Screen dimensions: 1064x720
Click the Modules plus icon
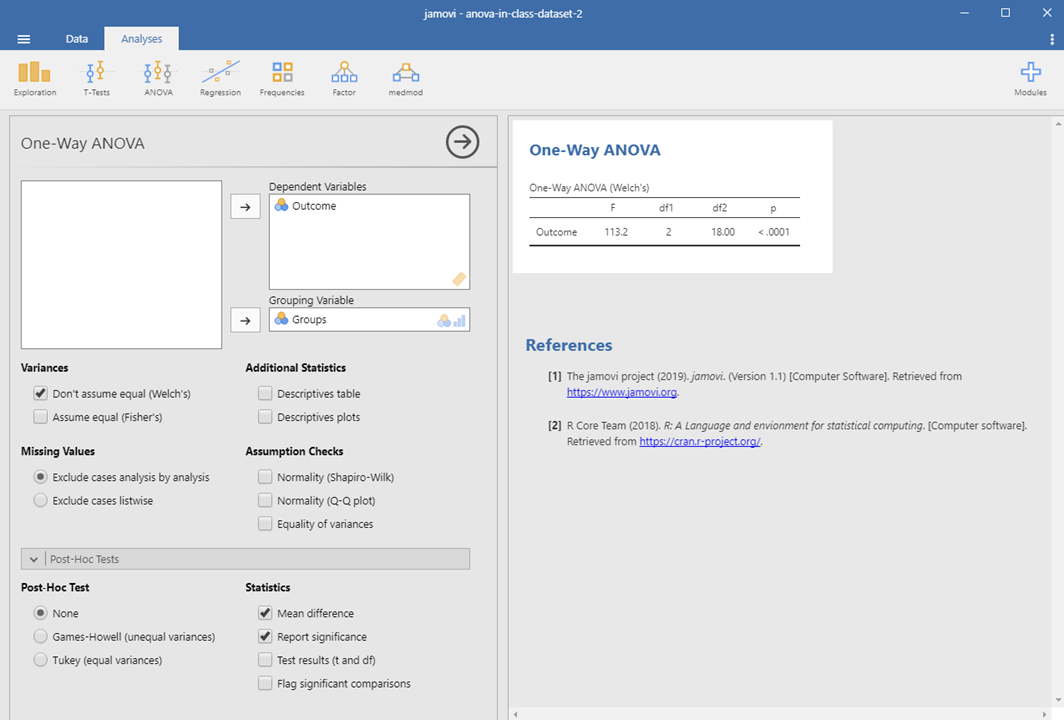(1030, 73)
